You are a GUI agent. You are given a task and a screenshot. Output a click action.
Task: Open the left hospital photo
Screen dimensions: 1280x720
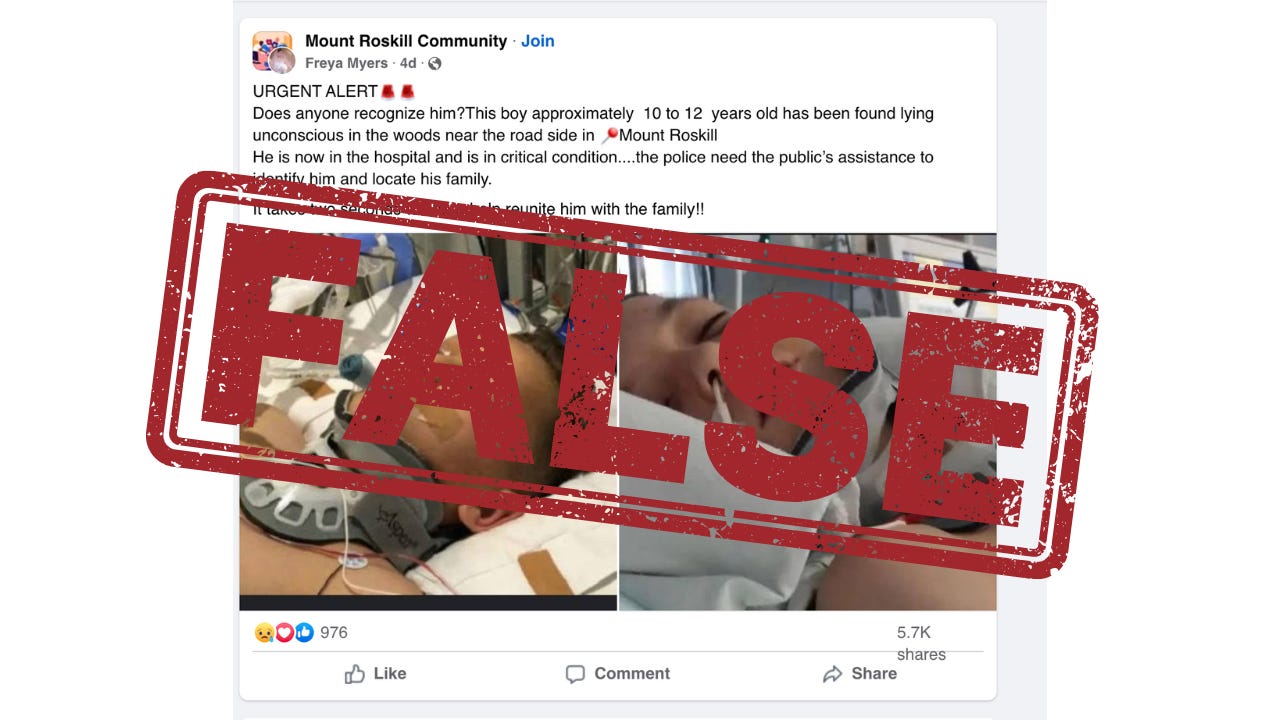[x=428, y=421]
